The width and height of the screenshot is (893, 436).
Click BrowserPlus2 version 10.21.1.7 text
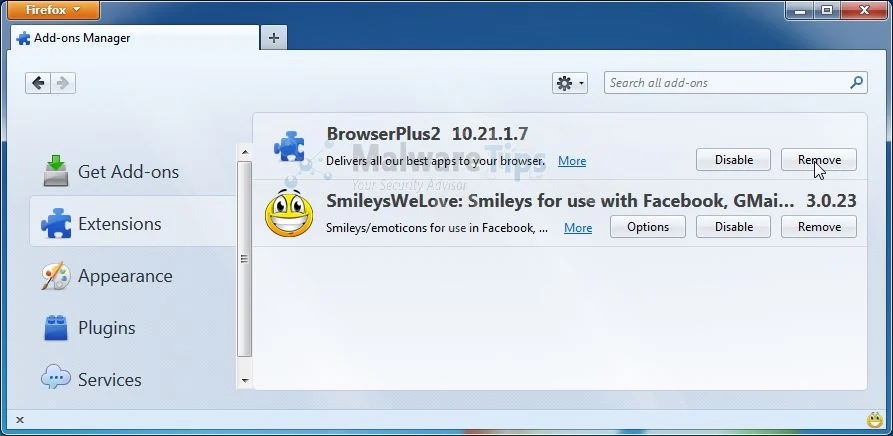[490, 134]
